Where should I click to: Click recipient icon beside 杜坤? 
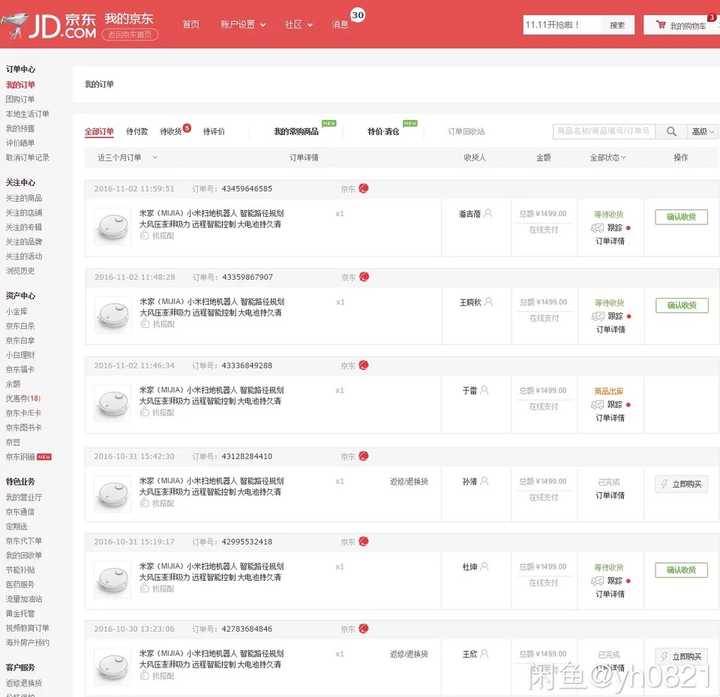484,567
